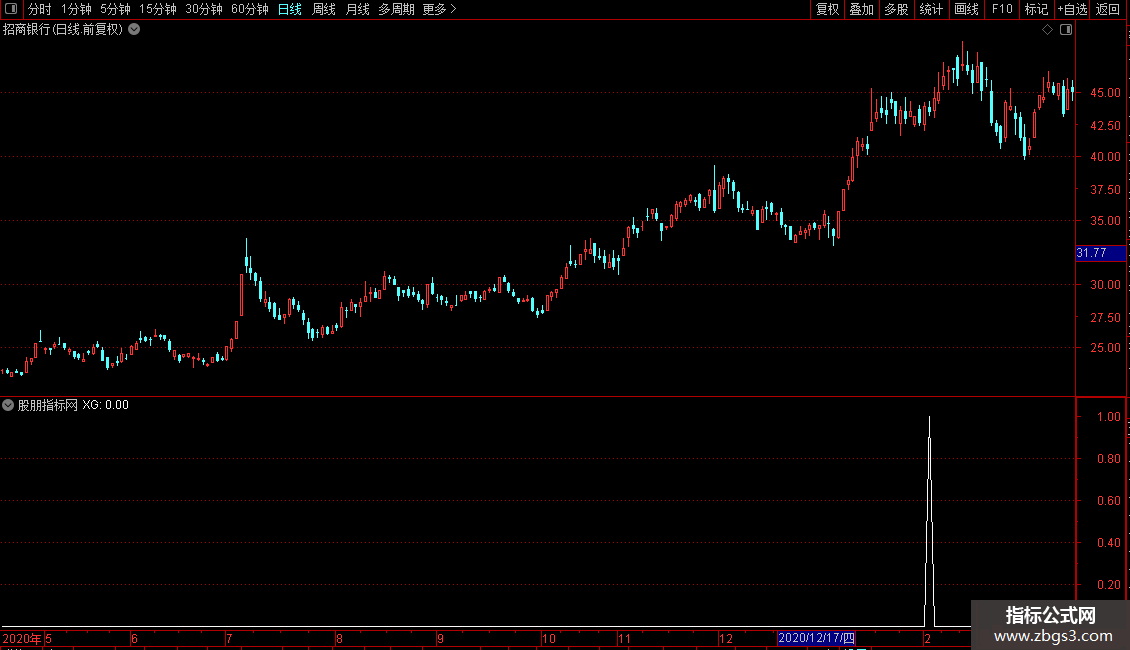Open the 多股 multi-stock view

click(x=896, y=9)
